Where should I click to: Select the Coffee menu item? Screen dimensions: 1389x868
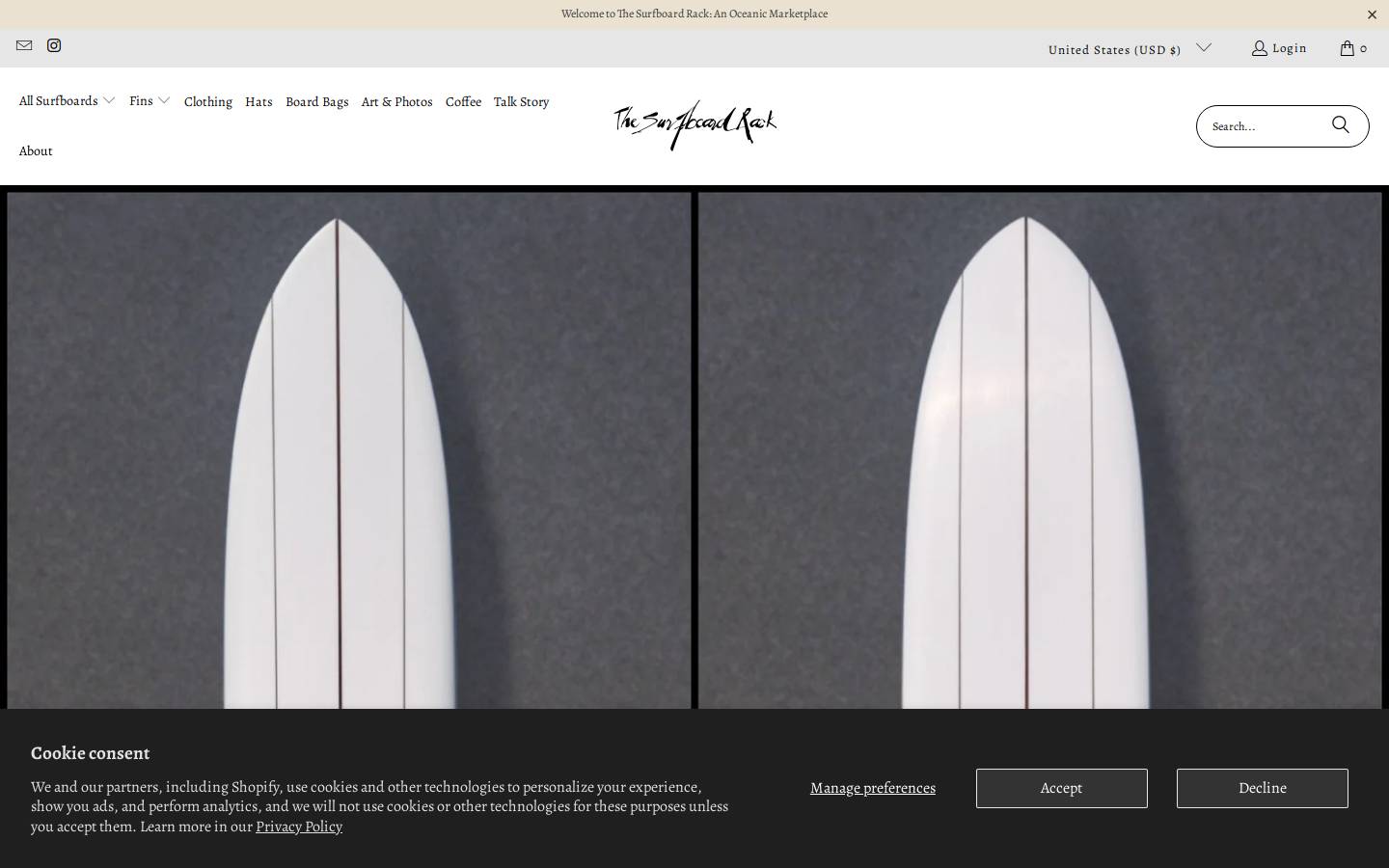pos(463,102)
